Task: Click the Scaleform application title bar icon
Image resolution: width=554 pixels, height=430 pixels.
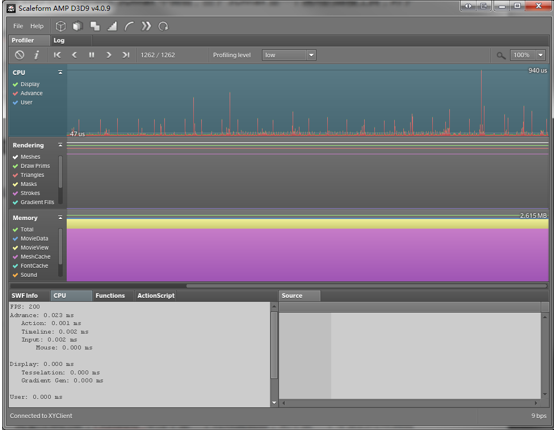Action: (x=11, y=8)
